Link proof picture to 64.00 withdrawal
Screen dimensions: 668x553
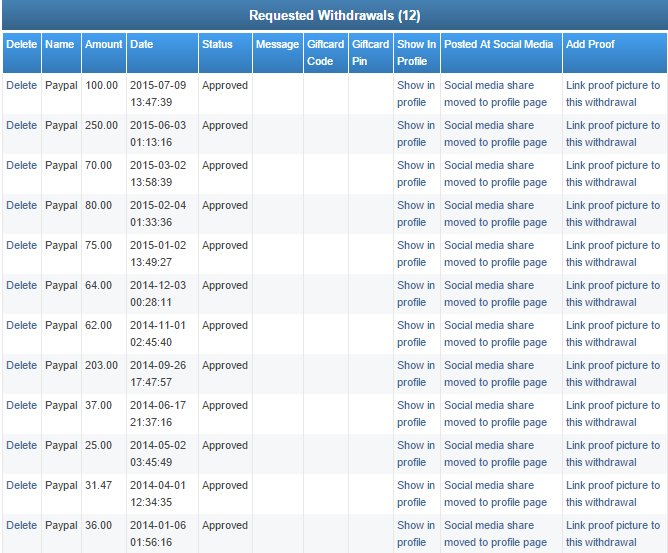pyautogui.click(x=613, y=294)
